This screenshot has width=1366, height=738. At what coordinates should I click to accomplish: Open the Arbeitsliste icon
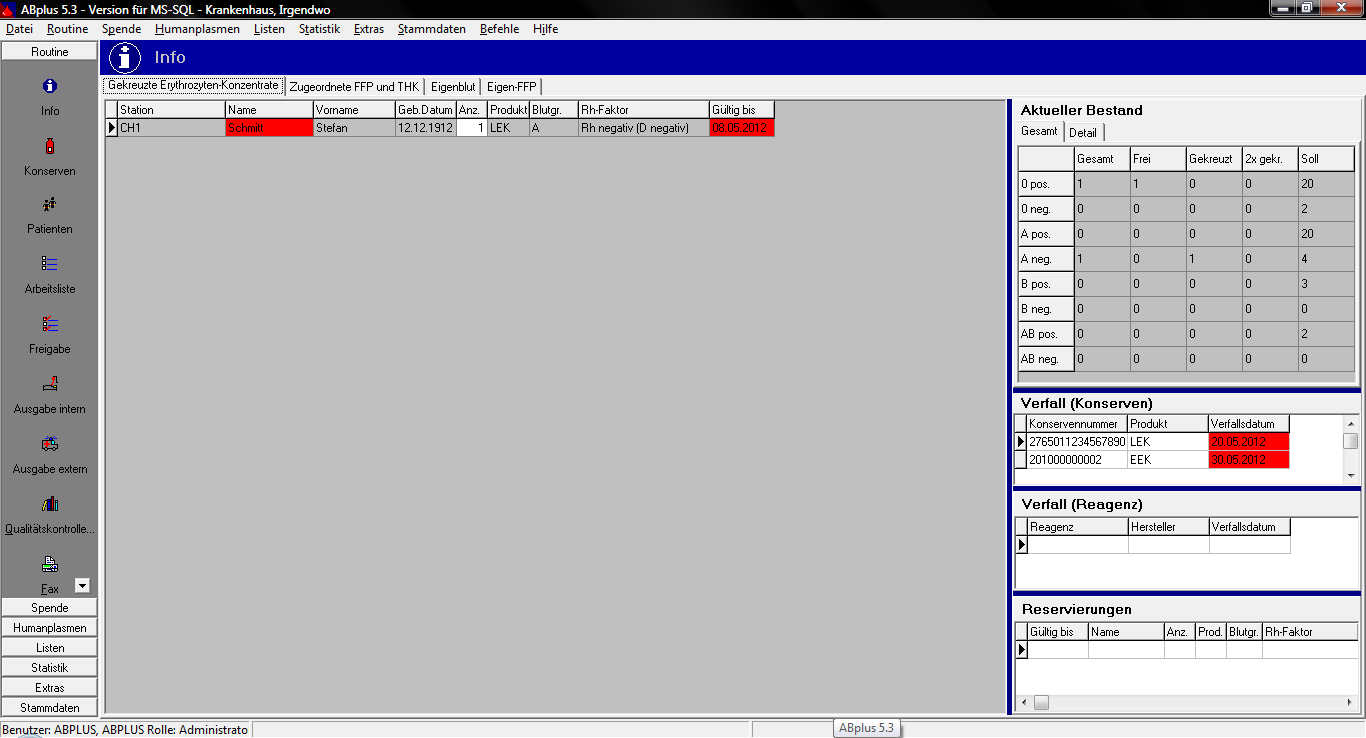tap(50, 264)
